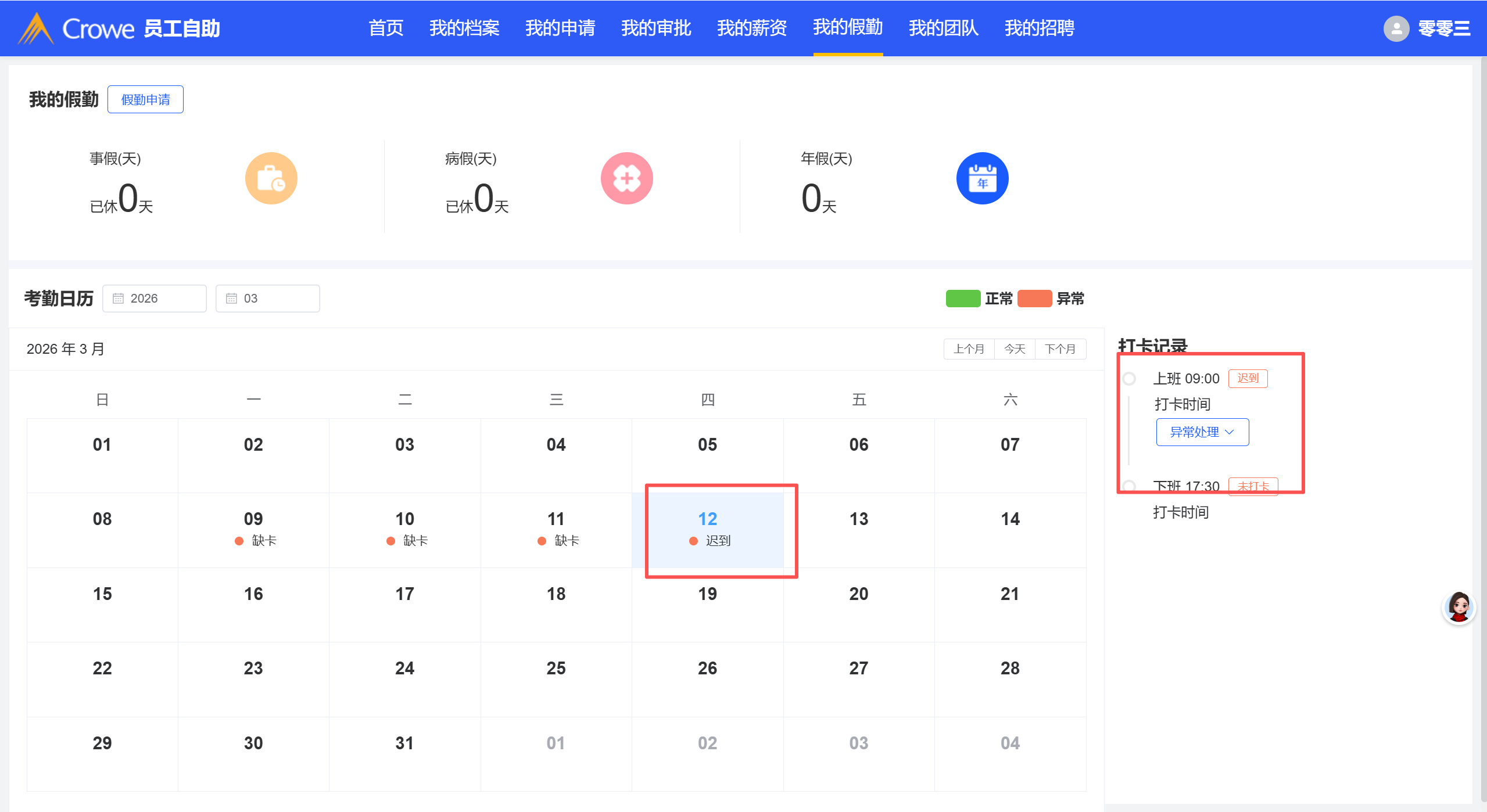
Task: Open the customer service assistant avatar
Action: point(1459,608)
